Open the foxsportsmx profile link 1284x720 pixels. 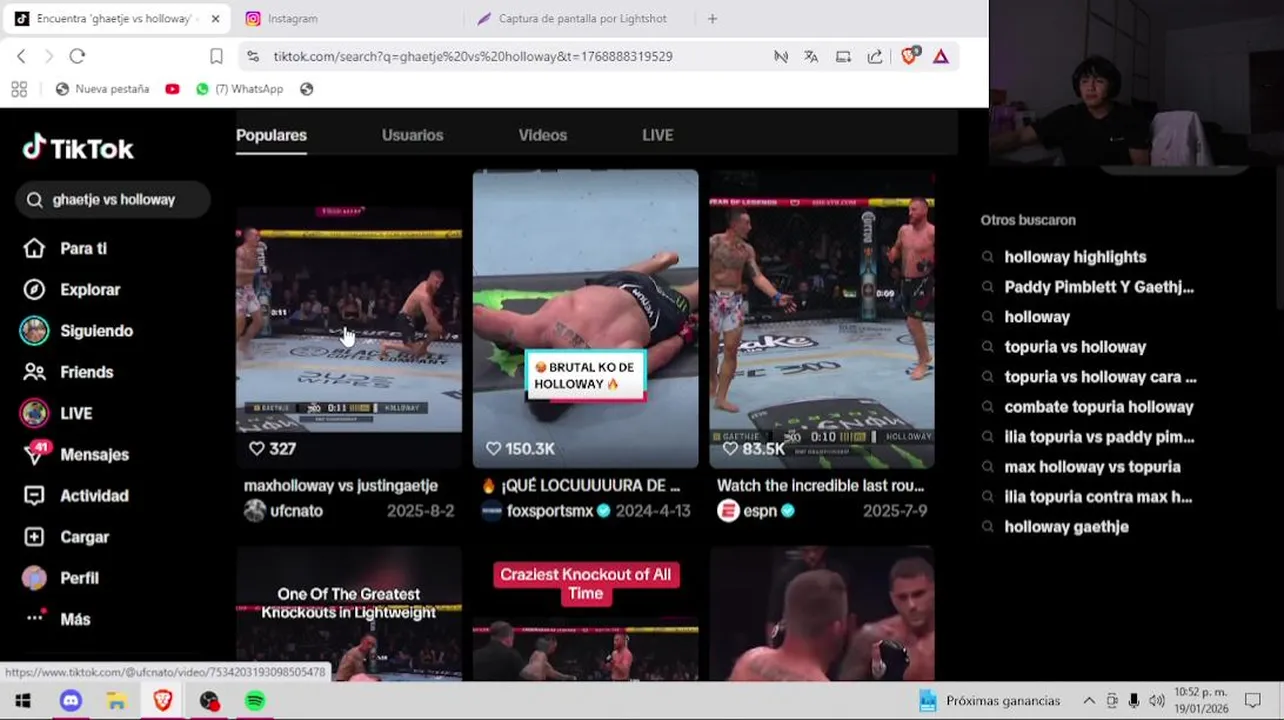(x=545, y=510)
